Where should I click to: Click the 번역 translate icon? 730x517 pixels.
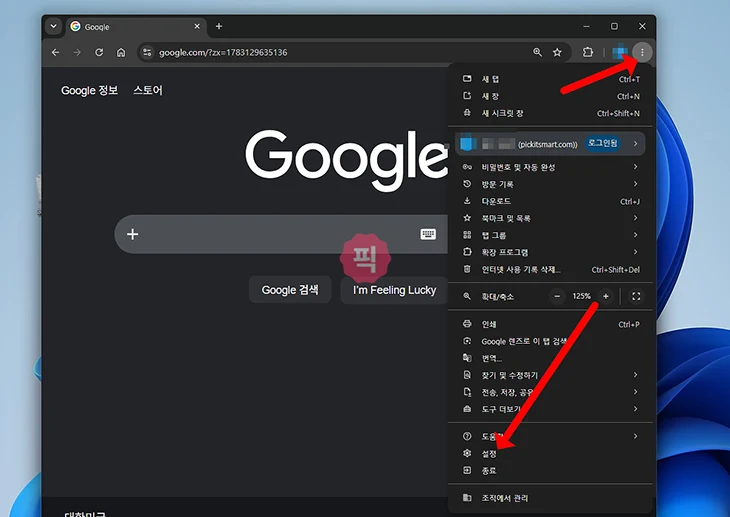[x=467, y=358]
